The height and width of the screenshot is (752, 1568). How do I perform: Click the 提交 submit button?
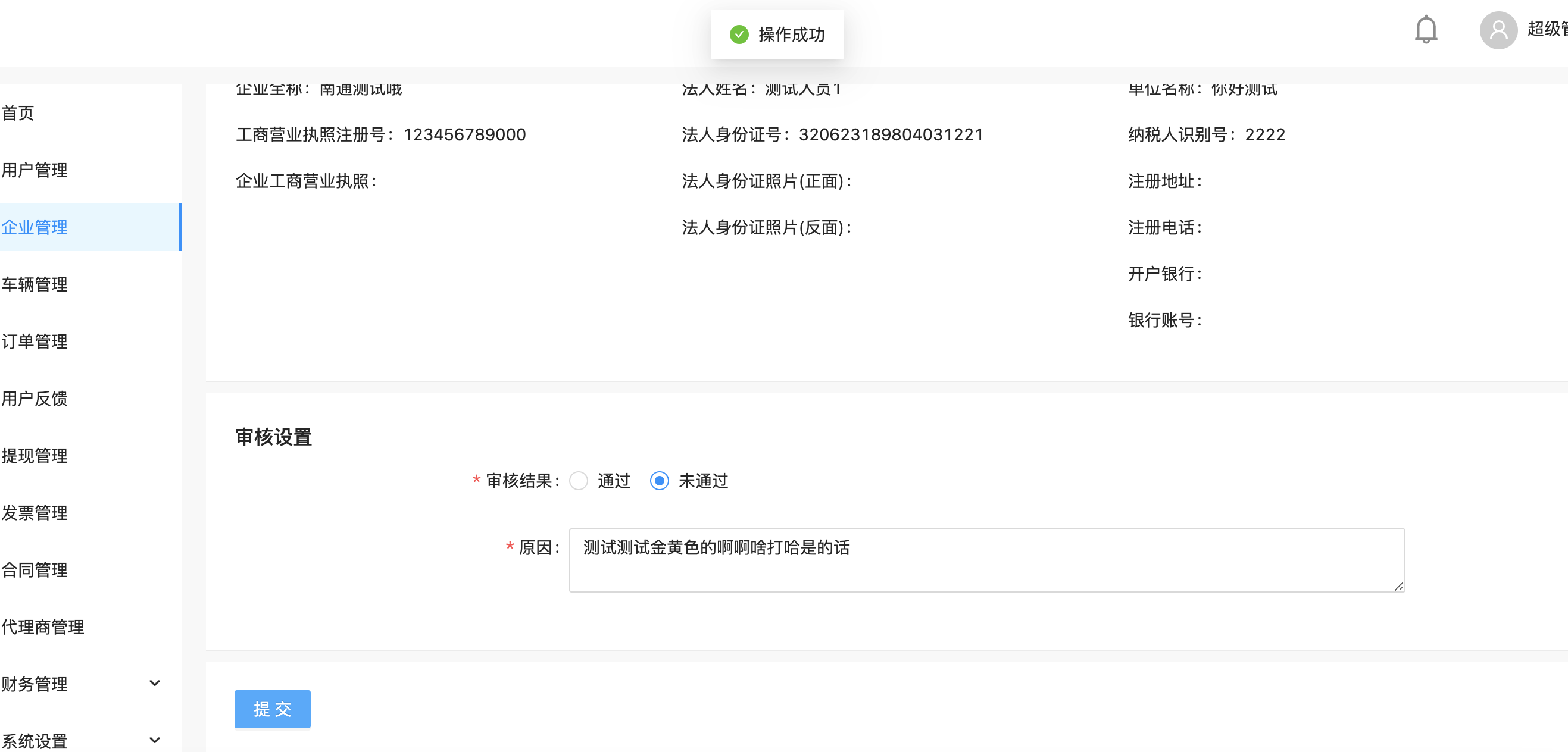click(x=272, y=709)
